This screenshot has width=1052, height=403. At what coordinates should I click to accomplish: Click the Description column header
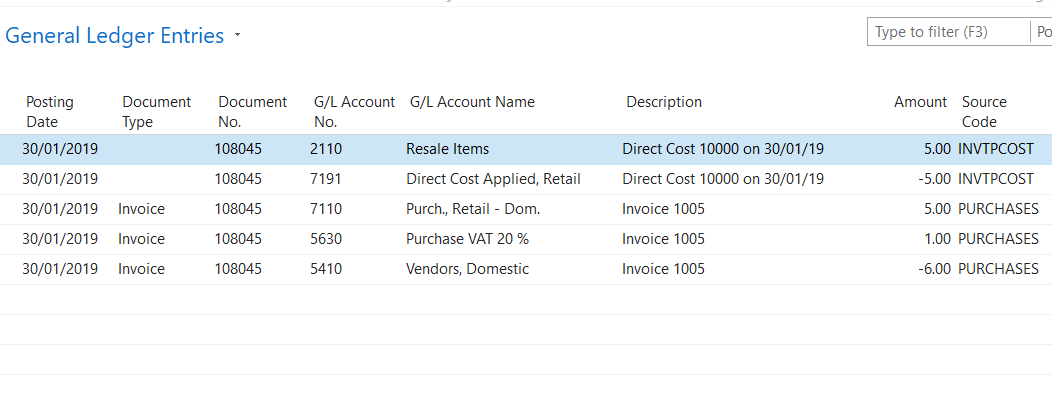(x=664, y=102)
